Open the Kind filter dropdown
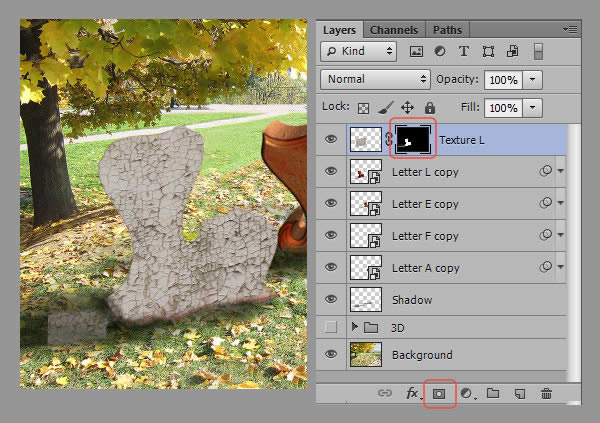 pos(358,50)
